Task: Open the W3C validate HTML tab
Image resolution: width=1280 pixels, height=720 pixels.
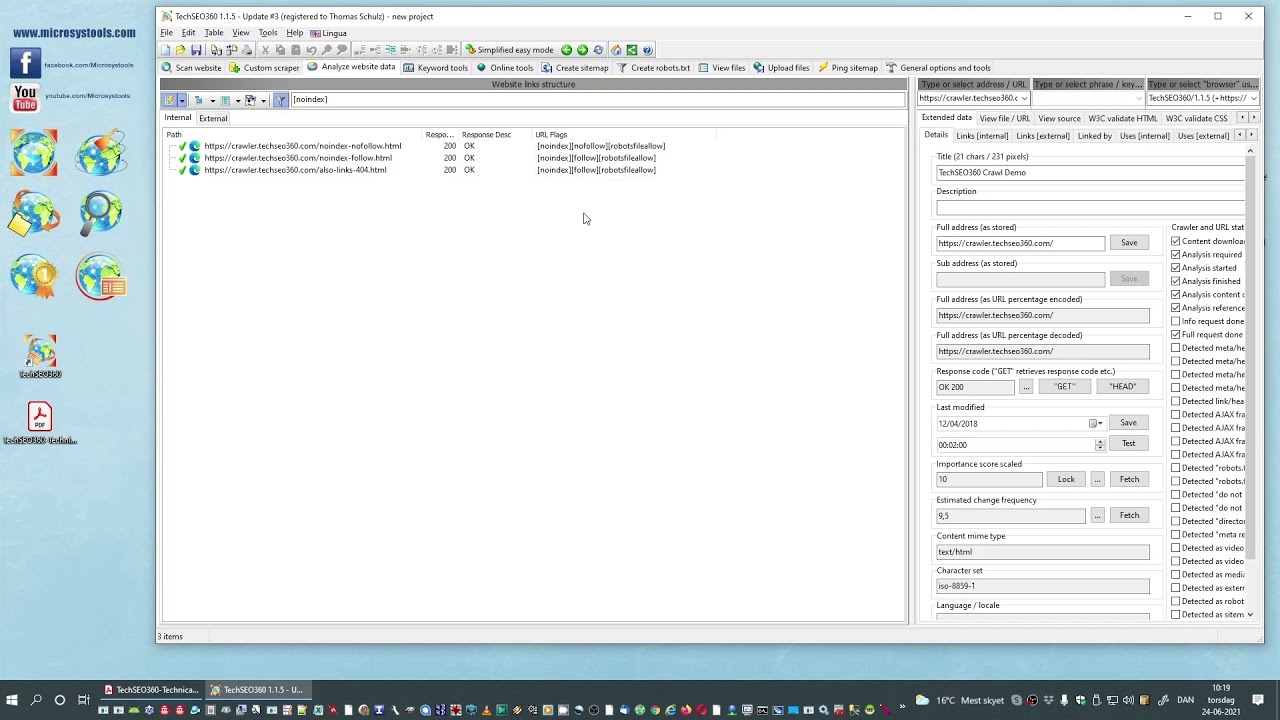Action: coord(1122,118)
